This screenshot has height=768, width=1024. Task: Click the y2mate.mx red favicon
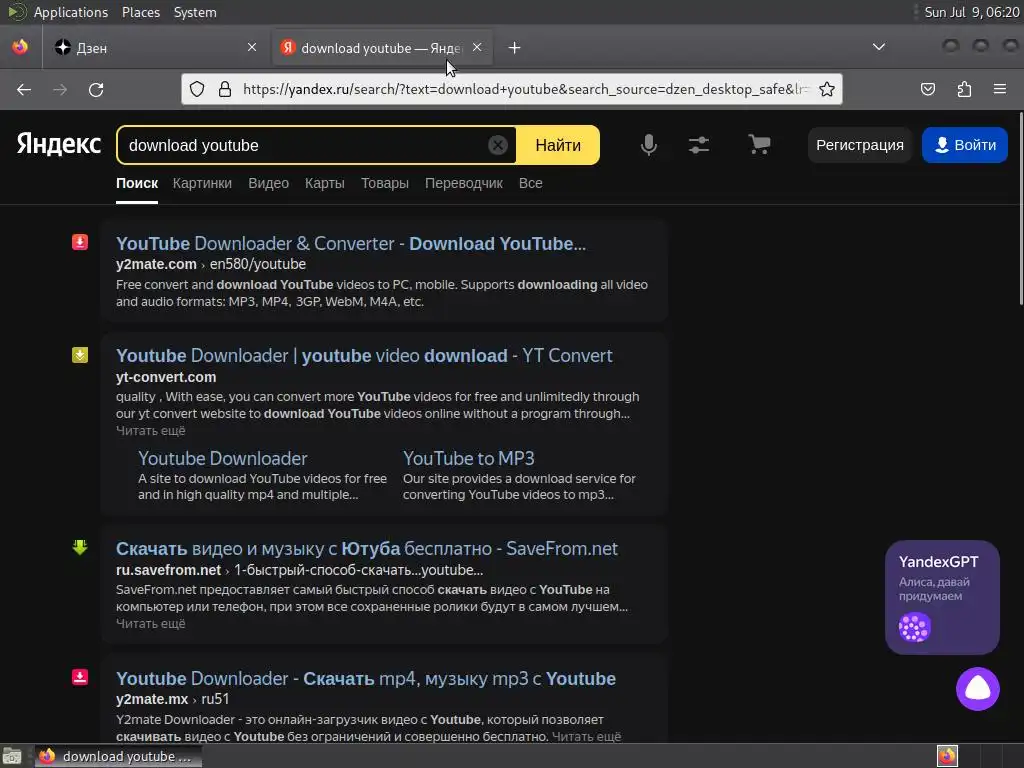tap(80, 677)
